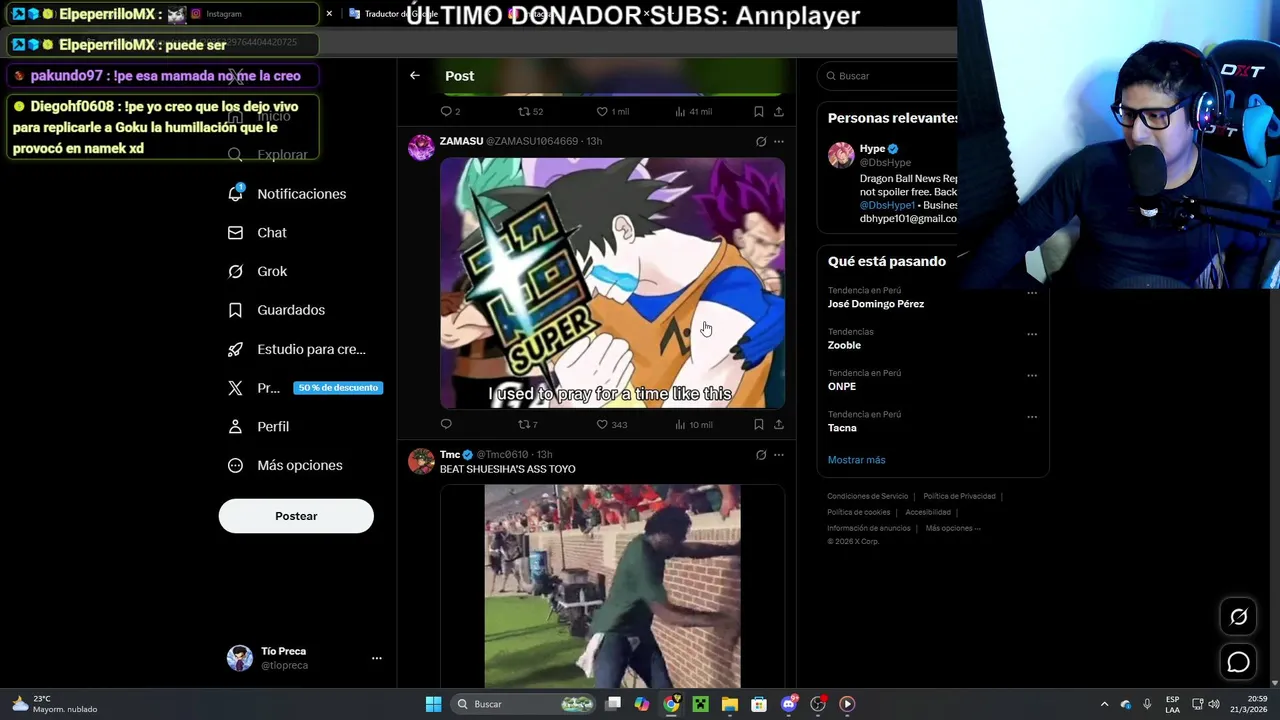Ask Grok about Tmc's post
The image size is (1280, 720).
761,455
